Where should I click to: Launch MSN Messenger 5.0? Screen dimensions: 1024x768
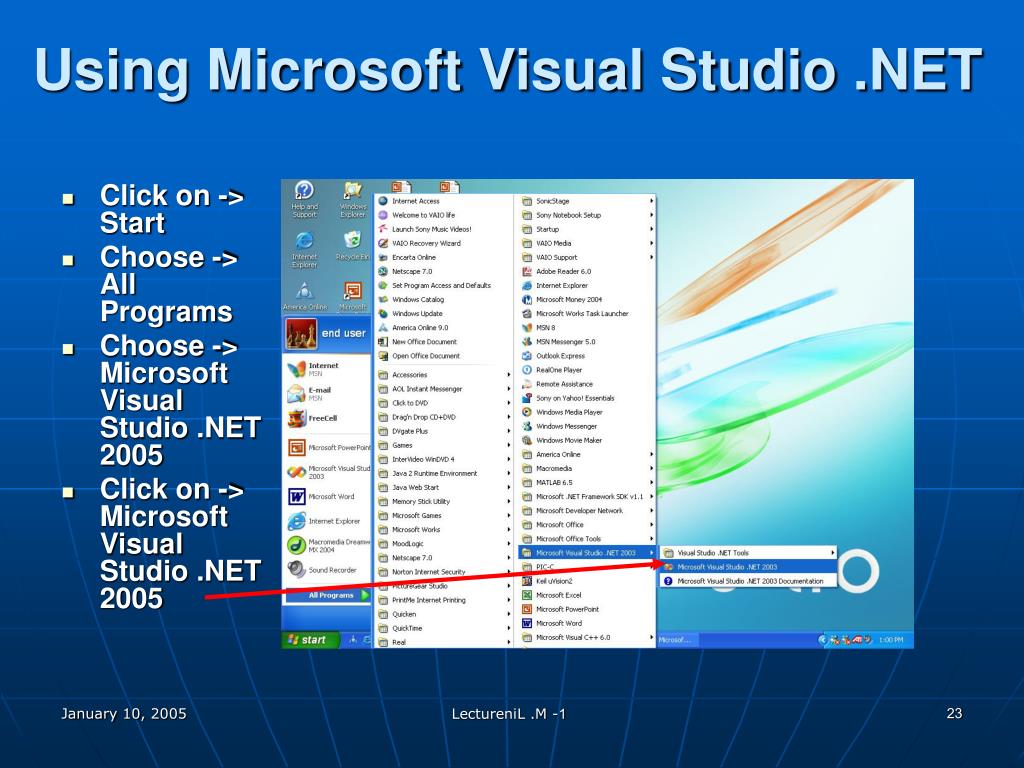[587, 342]
